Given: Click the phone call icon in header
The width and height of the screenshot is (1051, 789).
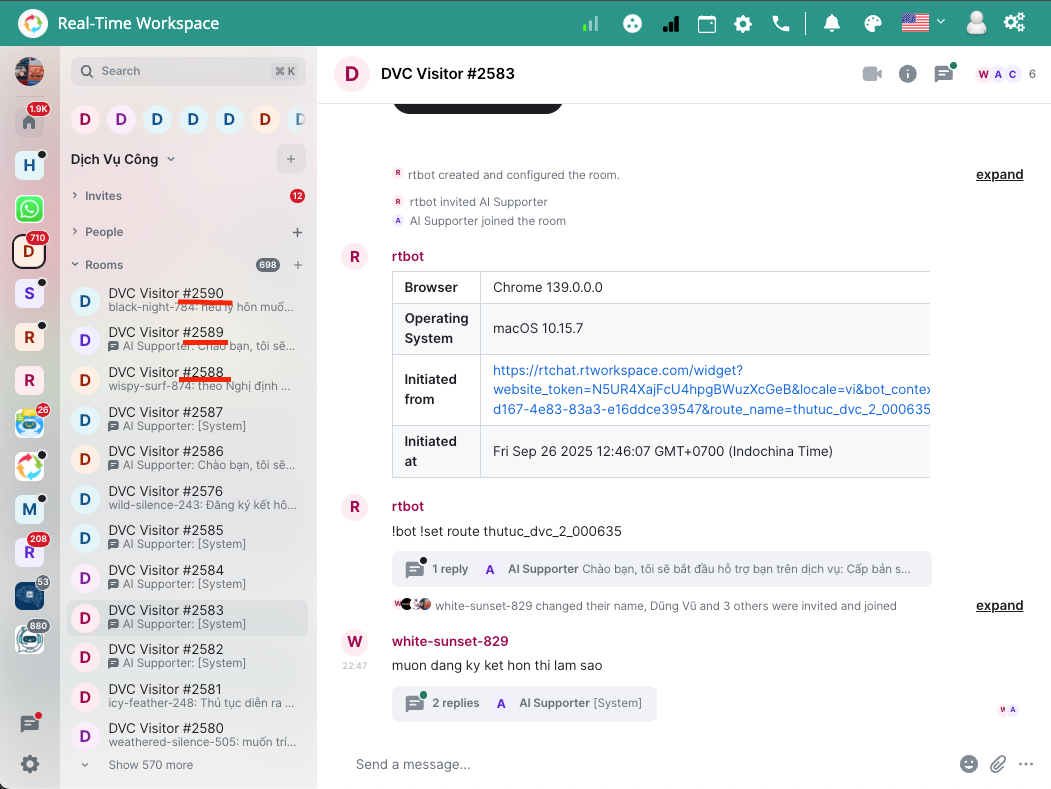Looking at the screenshot, I should 781,24.
